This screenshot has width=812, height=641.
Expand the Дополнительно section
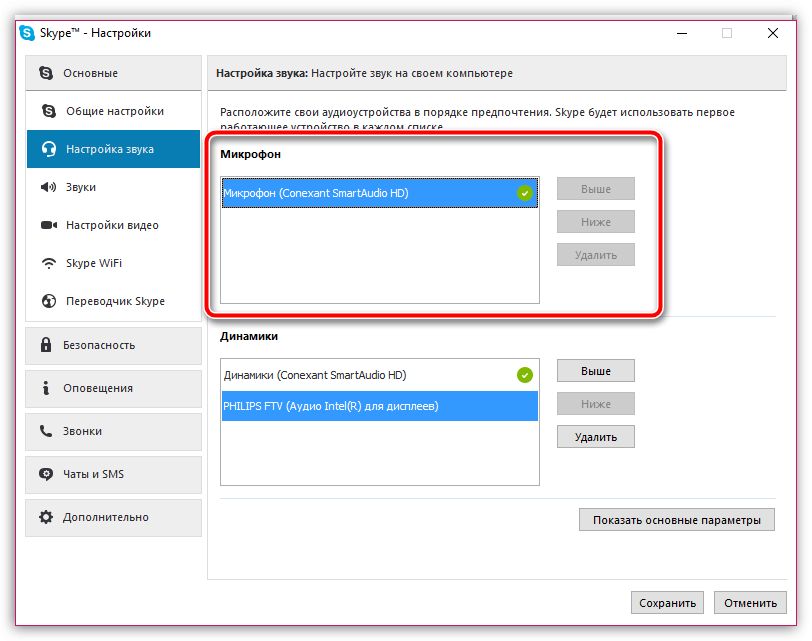click(113, 517)
